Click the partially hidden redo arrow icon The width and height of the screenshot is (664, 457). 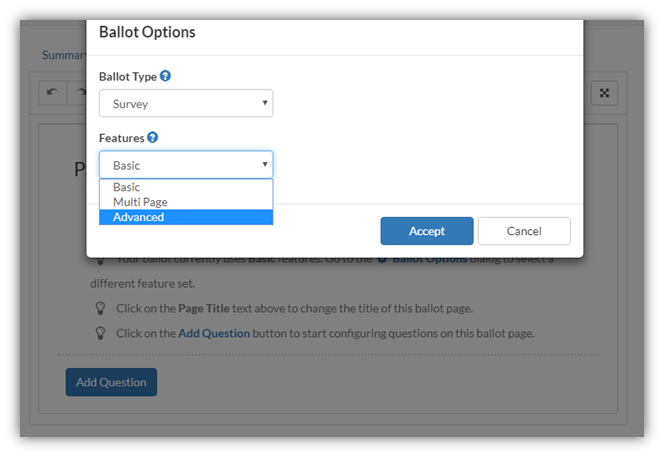click(x=80, y=92)
